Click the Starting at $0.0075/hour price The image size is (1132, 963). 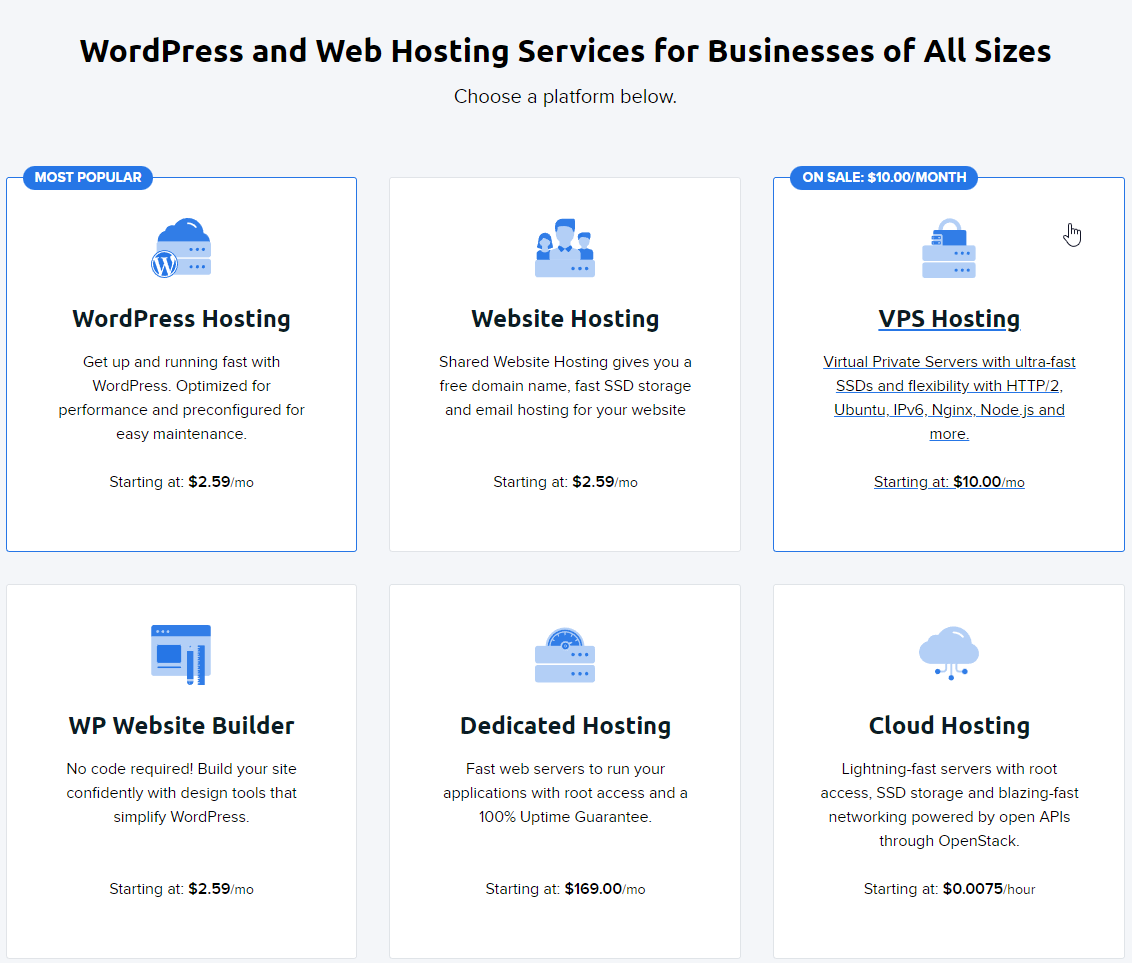point(949,889)
